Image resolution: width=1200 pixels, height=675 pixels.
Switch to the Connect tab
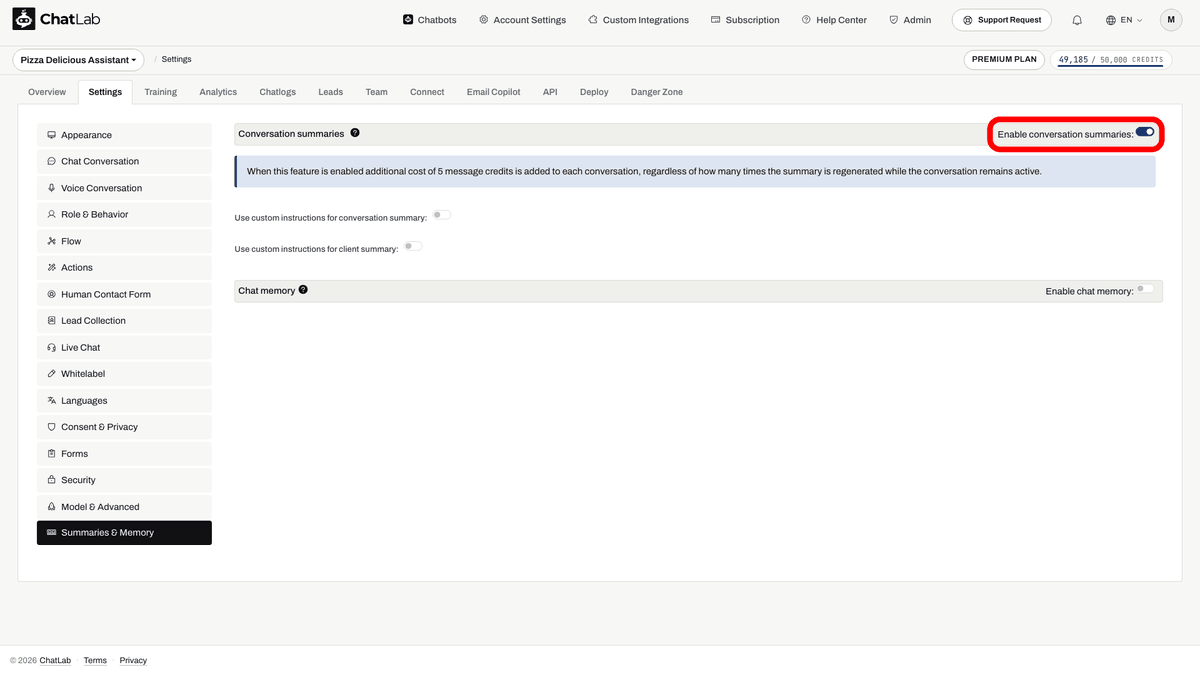point(427,92)
